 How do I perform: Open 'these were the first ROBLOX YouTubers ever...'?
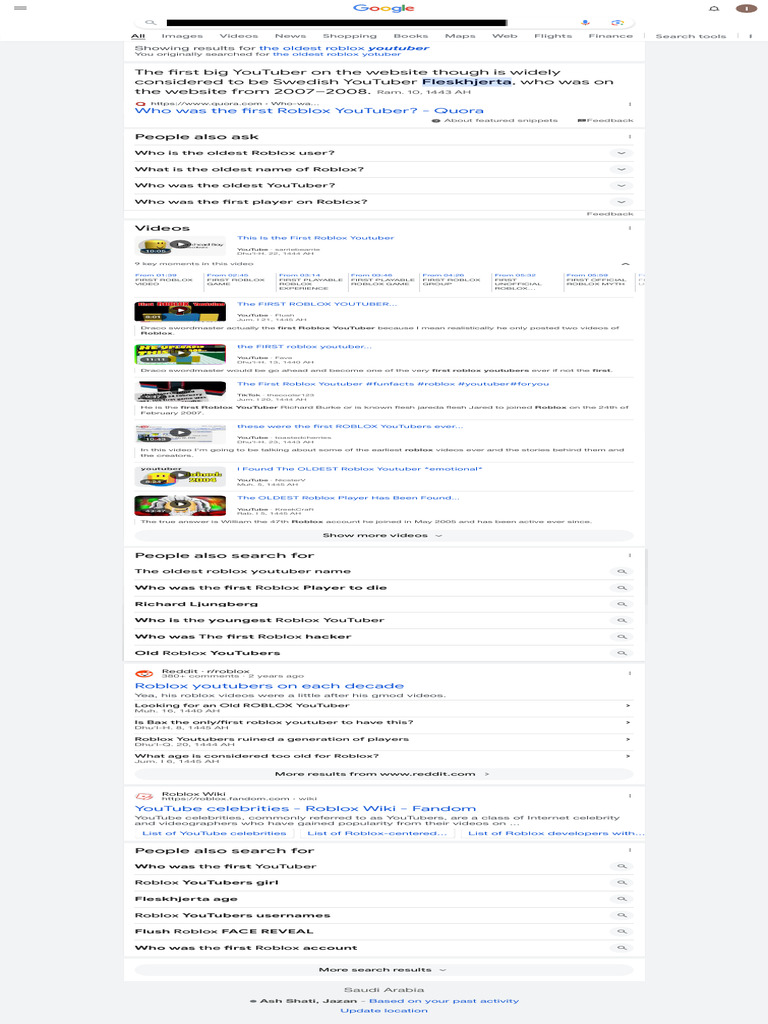click(x=350, y=426)
